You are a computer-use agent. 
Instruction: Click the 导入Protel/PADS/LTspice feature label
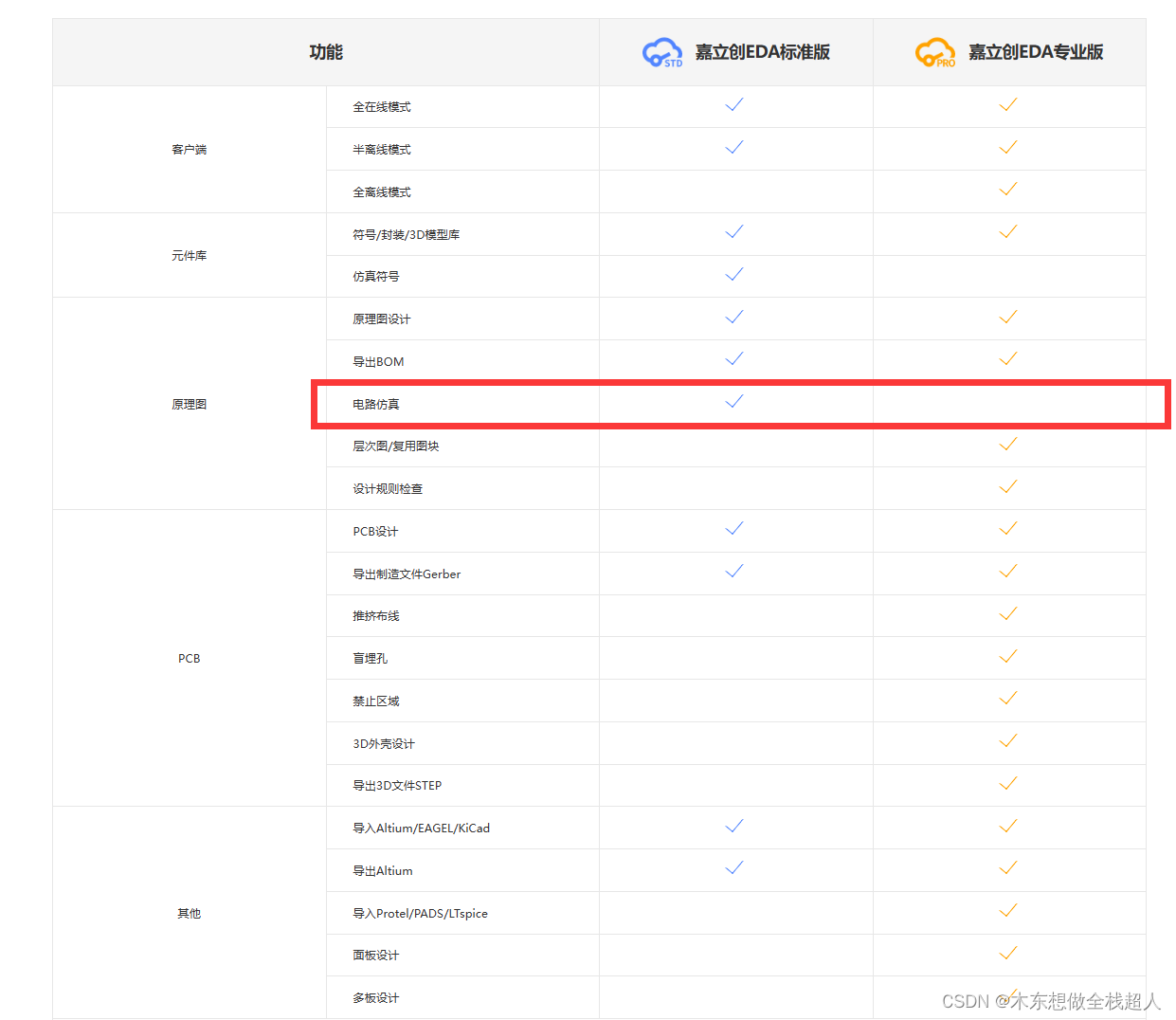point(421,914)
